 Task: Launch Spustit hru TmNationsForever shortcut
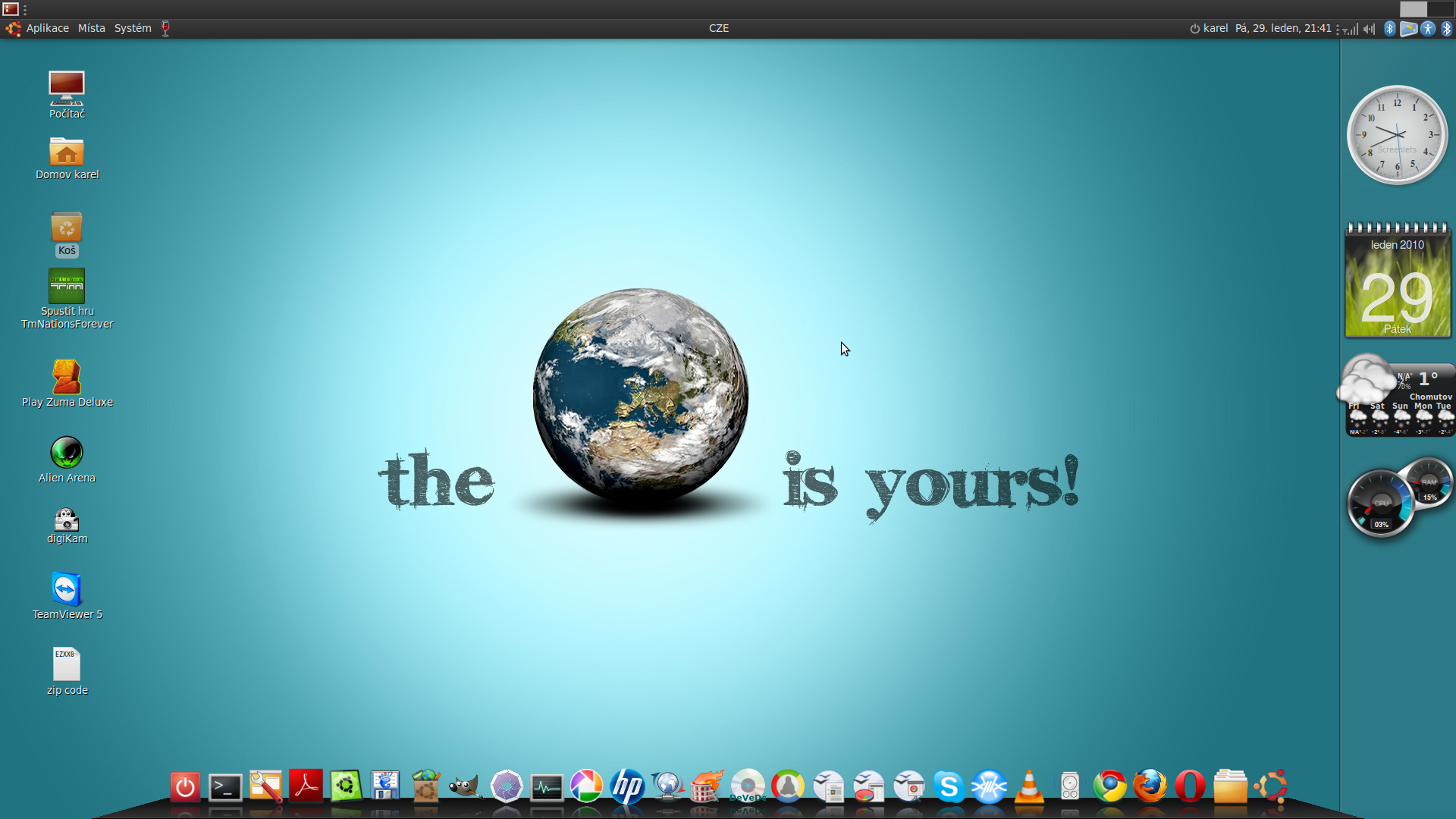point(67,299)
